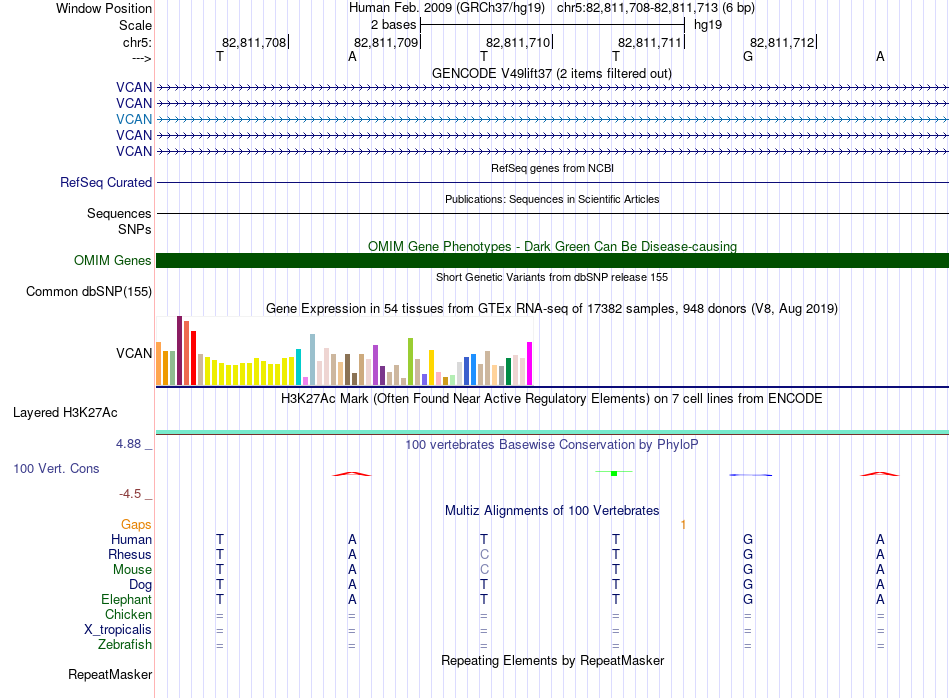Viewport: 950px width, 698px height.
Task: Click the orange 'Gaps' row label
Action: coord(136,524)
